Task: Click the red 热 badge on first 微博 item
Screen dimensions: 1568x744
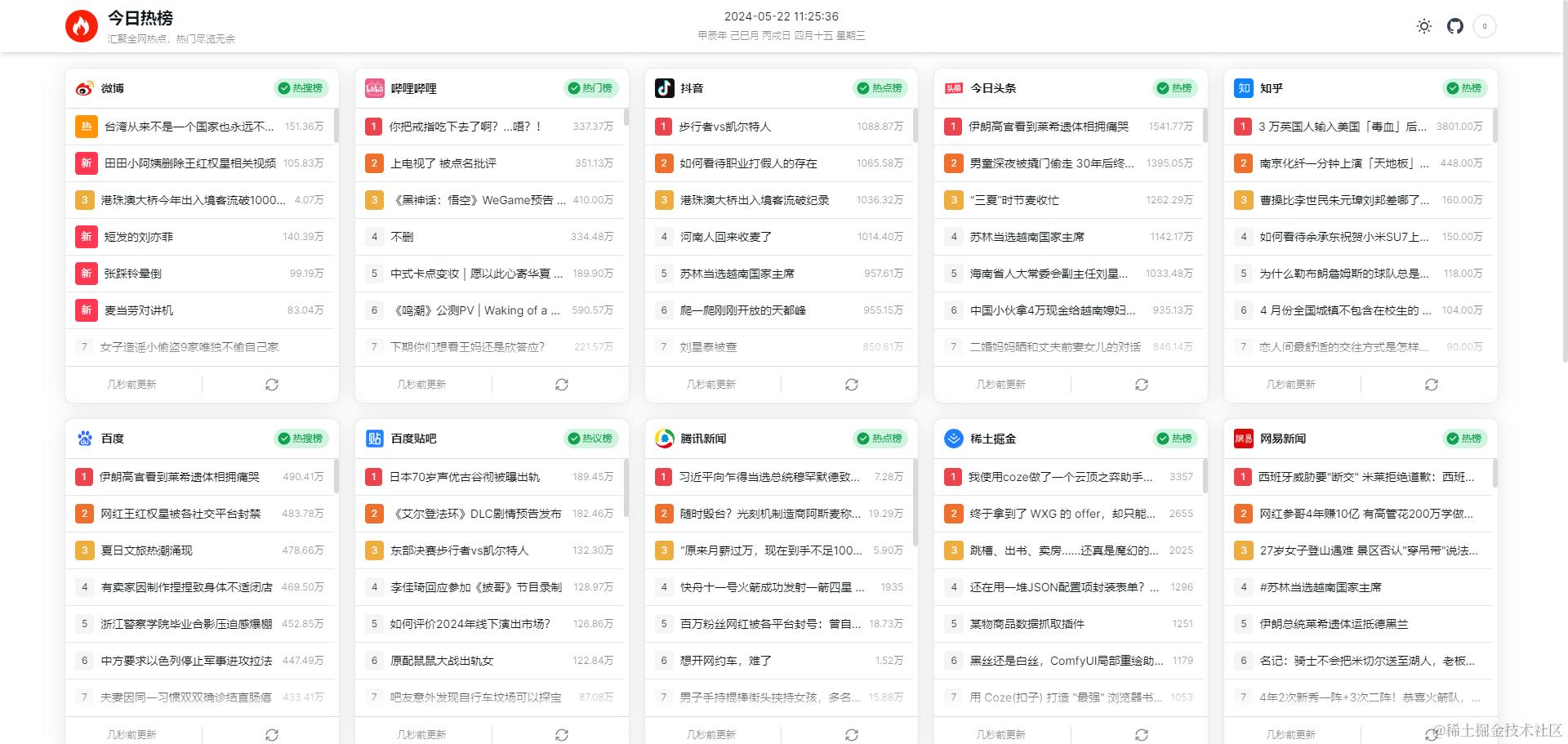Action: click(86, 127)
